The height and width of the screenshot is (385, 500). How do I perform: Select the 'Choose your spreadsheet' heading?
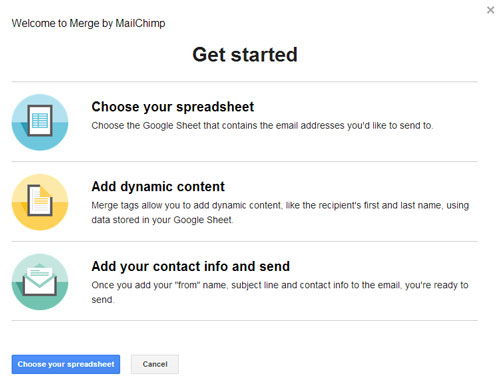coord(173,107)
